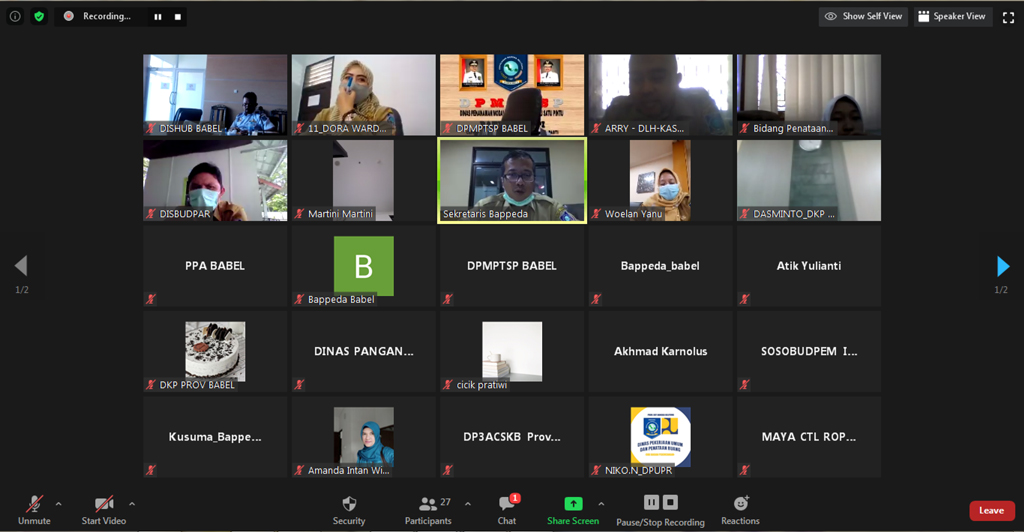
Task: Click the green Share Screen button
Action: click(x=573, y=509)
